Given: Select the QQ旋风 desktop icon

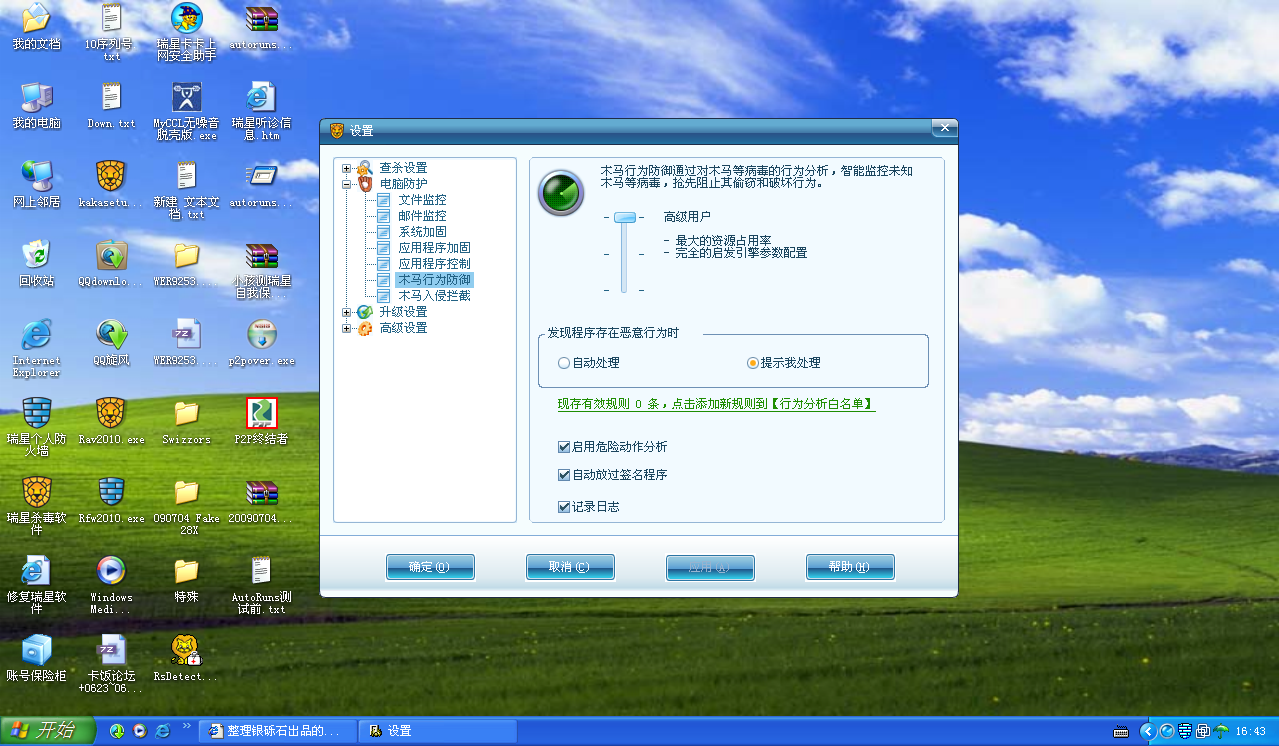Looking at the screenshot, I should coord(111,342).
